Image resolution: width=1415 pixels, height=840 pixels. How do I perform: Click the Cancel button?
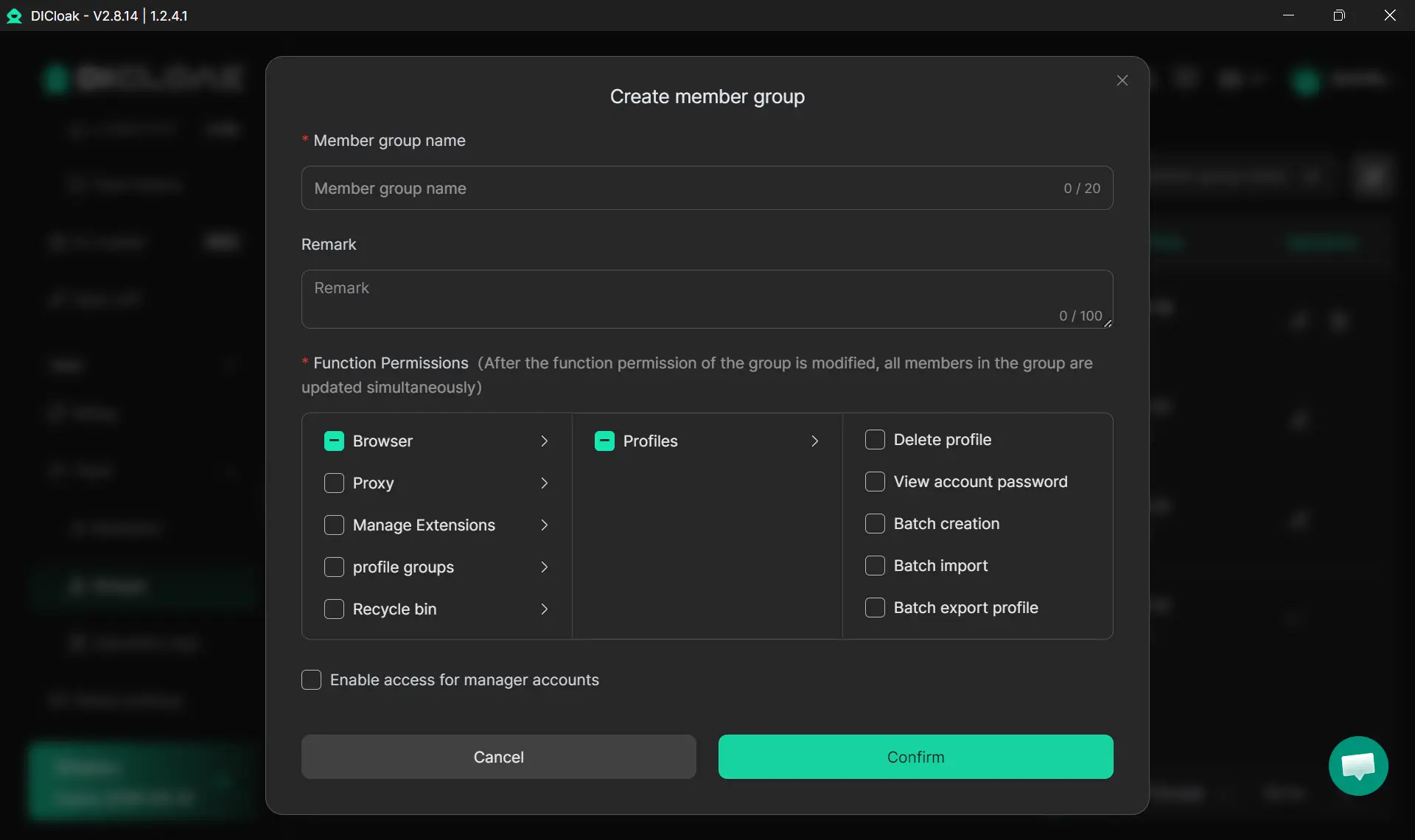pos(498,757)
